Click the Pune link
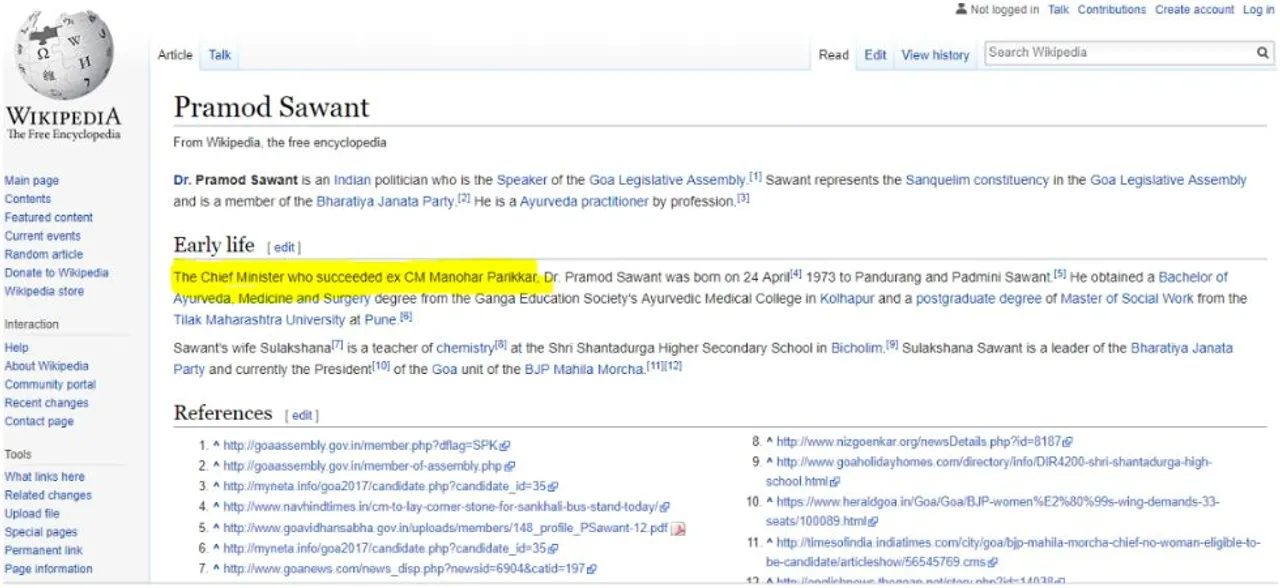This screenshot has height=588, width=1280. [381, 320]
